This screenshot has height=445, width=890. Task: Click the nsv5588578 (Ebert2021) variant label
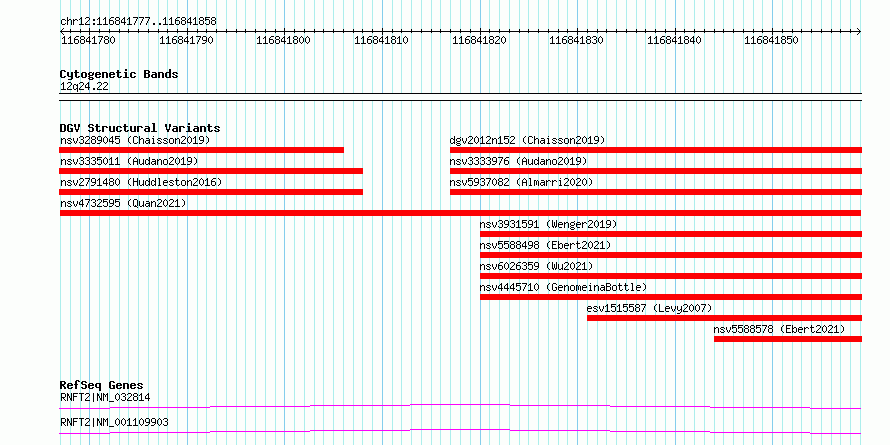click(779, 329)
